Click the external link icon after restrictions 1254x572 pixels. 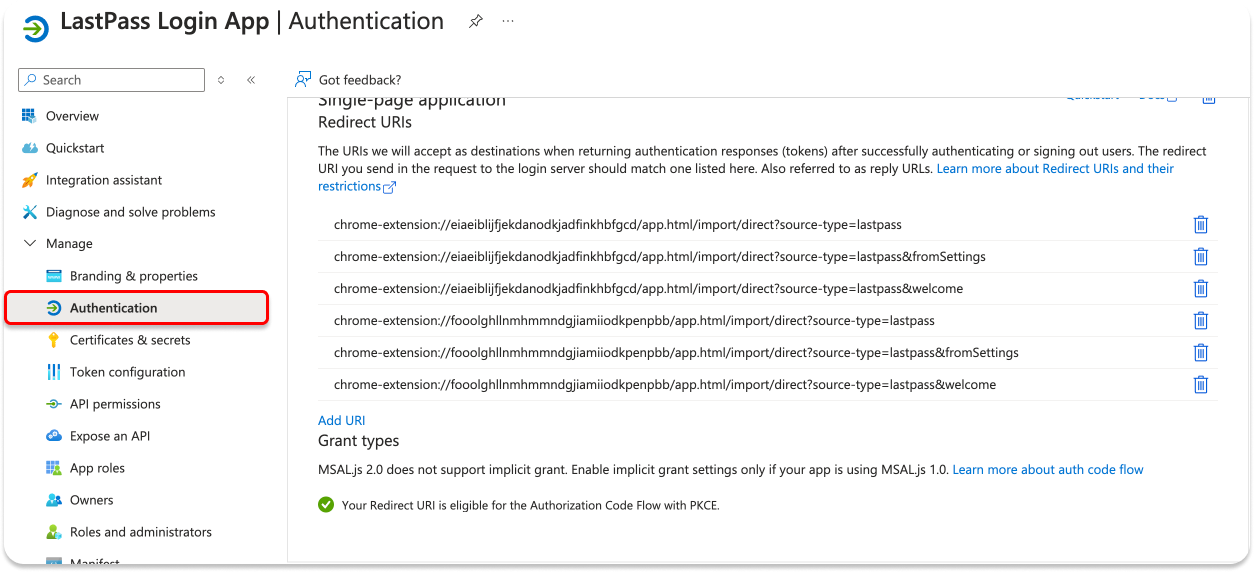pos(390,187)
